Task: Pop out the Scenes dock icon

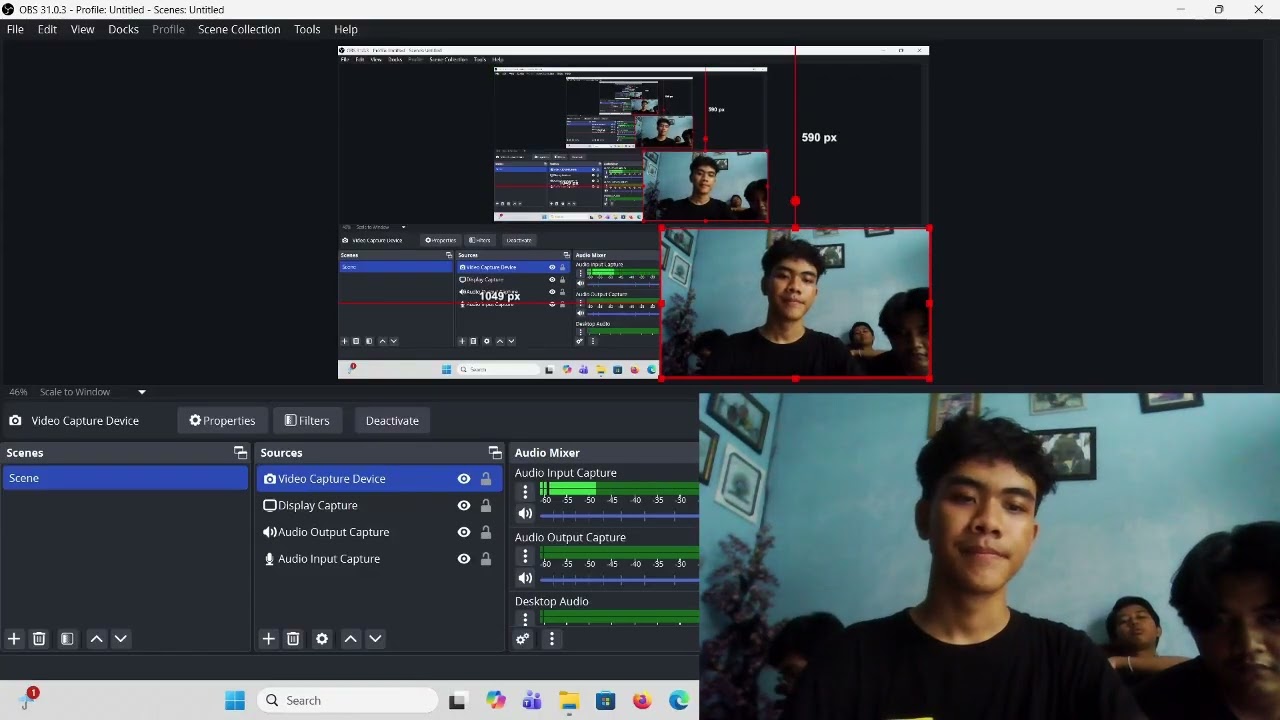Action: [x=240, y=453]
